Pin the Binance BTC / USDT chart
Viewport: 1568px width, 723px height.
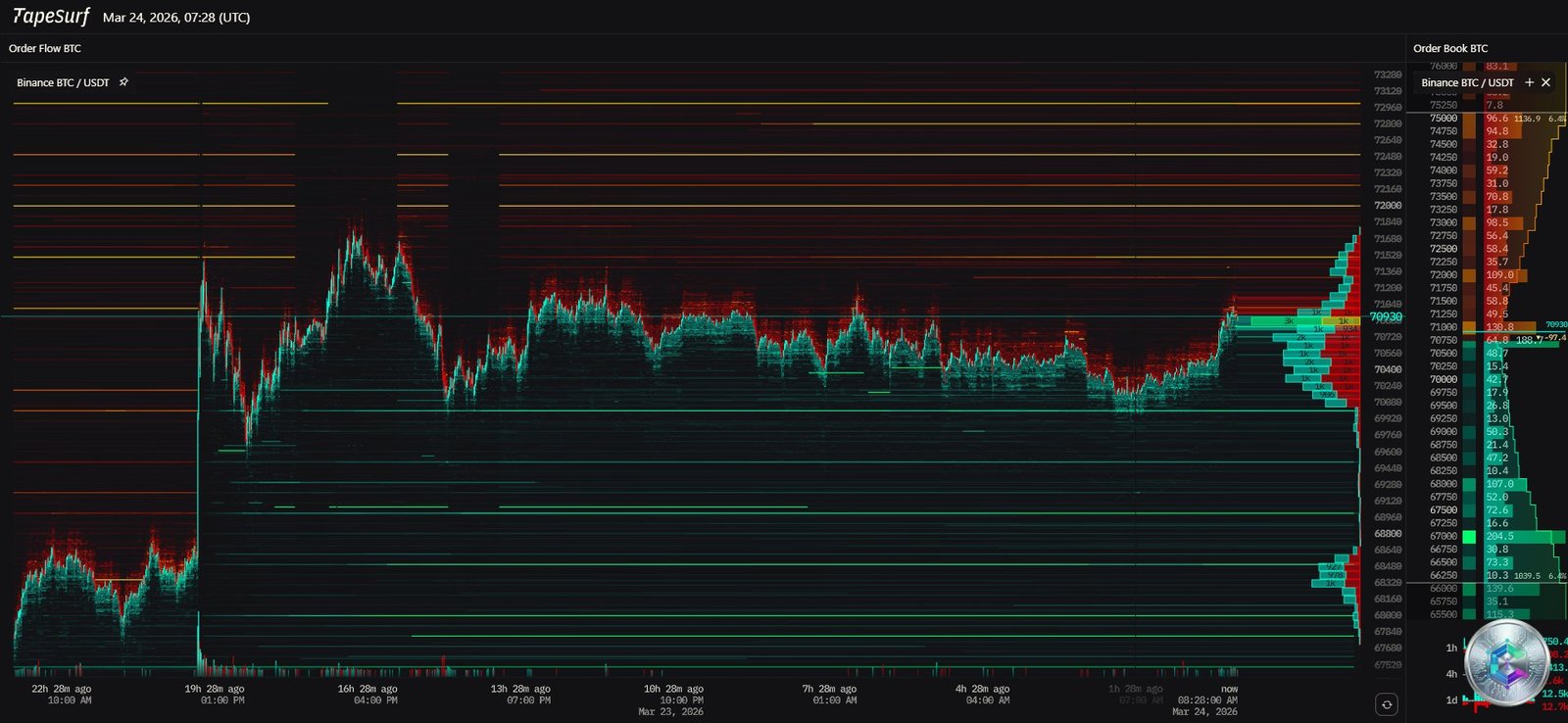tap(123, 82)
